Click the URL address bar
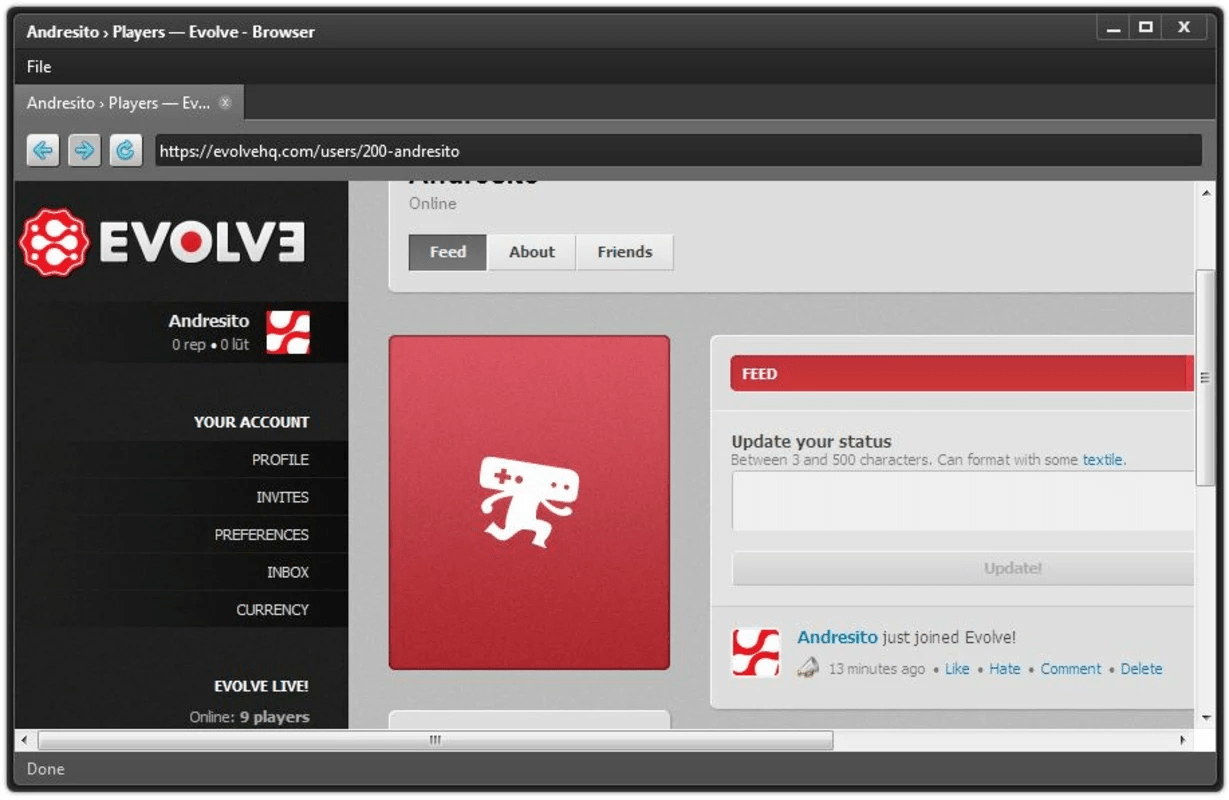This screenshot has height=800, width=1229. (678, 151)
